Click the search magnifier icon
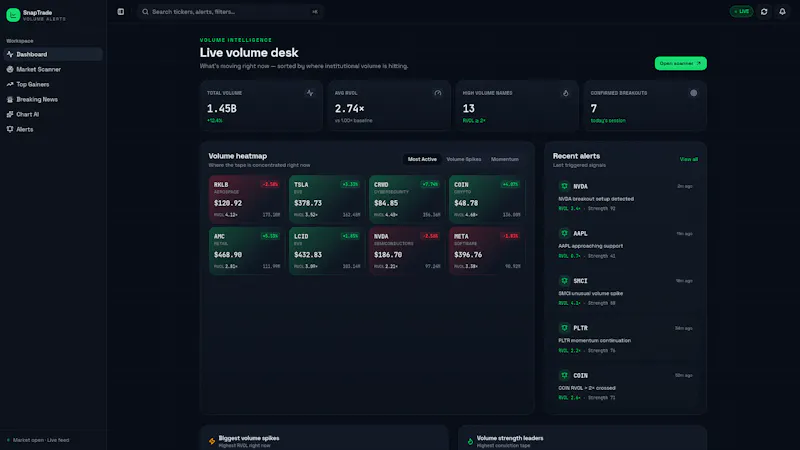800x450 pixels. (145, 12)
